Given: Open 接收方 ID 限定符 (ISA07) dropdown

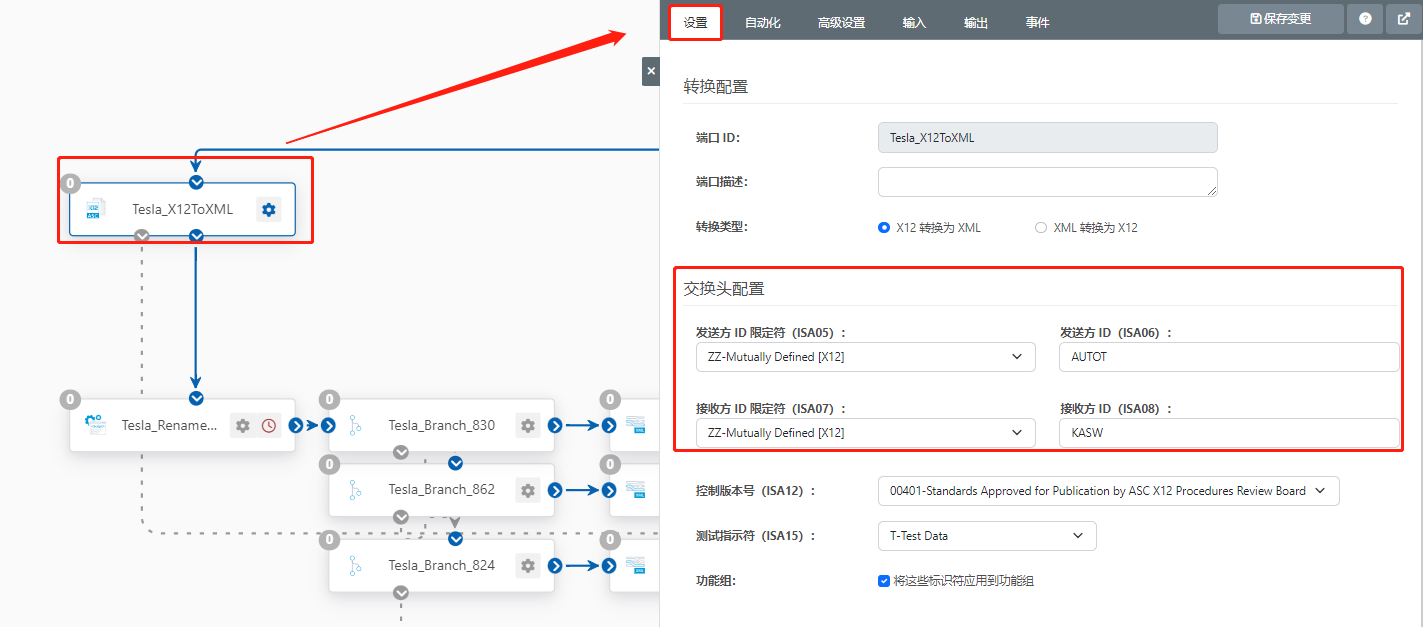Looking at the screenshot, I should click(865, 433).
